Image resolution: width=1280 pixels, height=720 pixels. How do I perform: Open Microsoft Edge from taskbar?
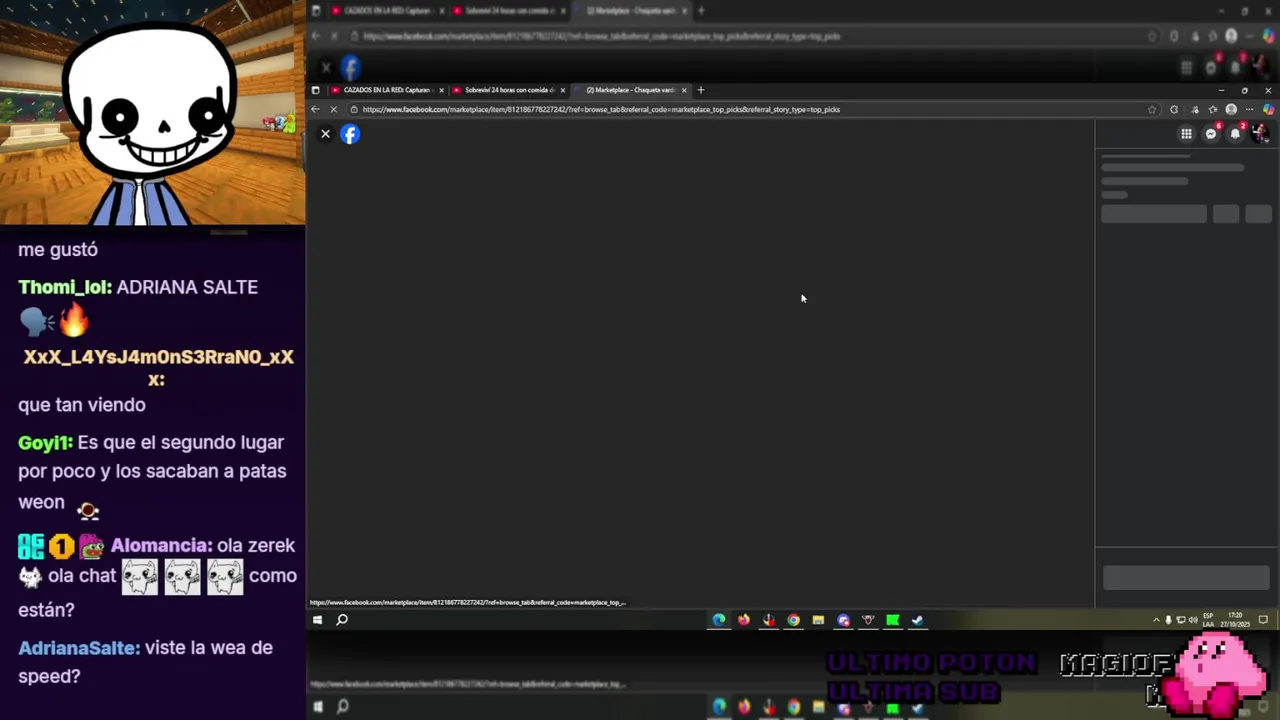click(x=719, y=620)
